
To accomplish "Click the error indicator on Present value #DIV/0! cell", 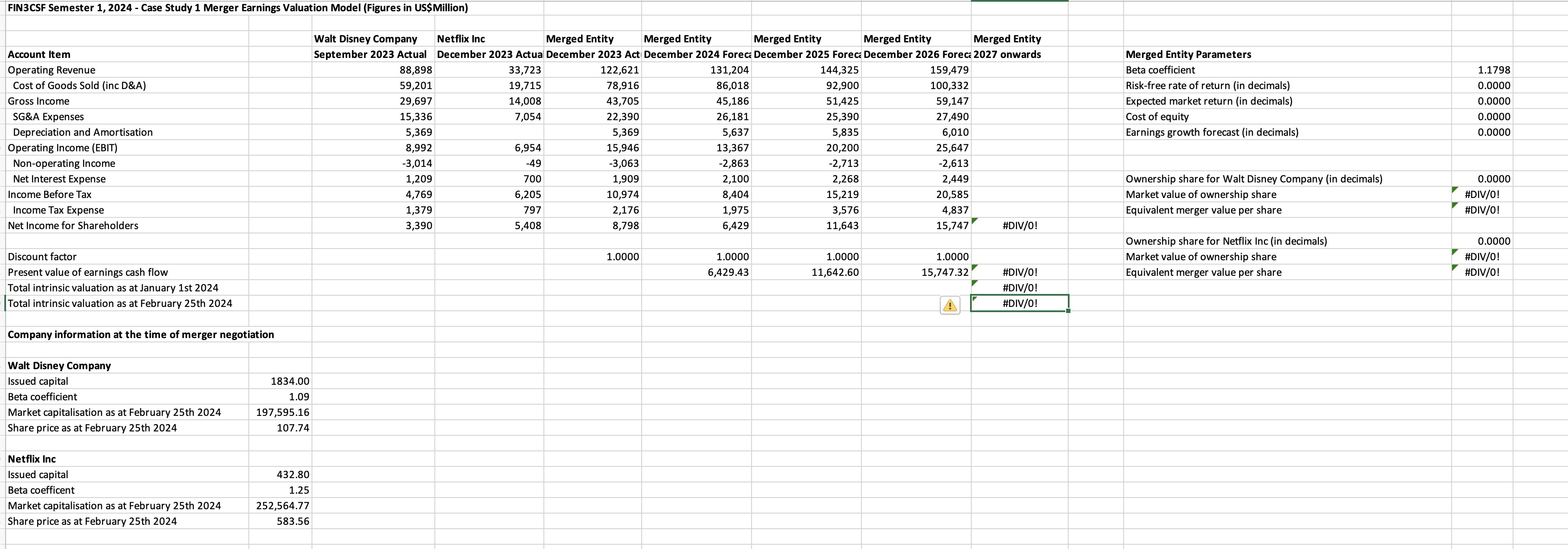I will (974, 267).
